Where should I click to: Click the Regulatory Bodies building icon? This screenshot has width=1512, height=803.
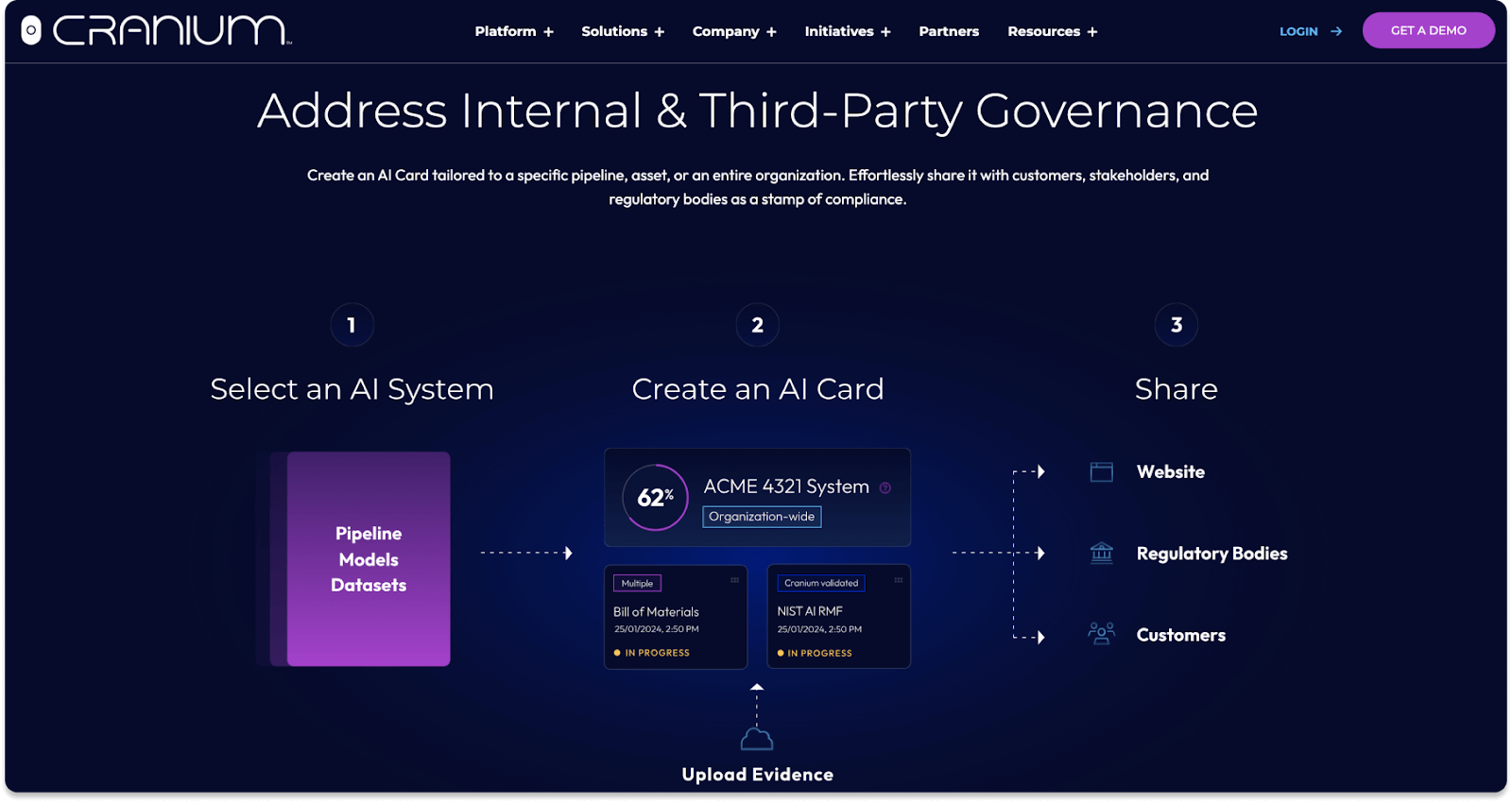1101,553
